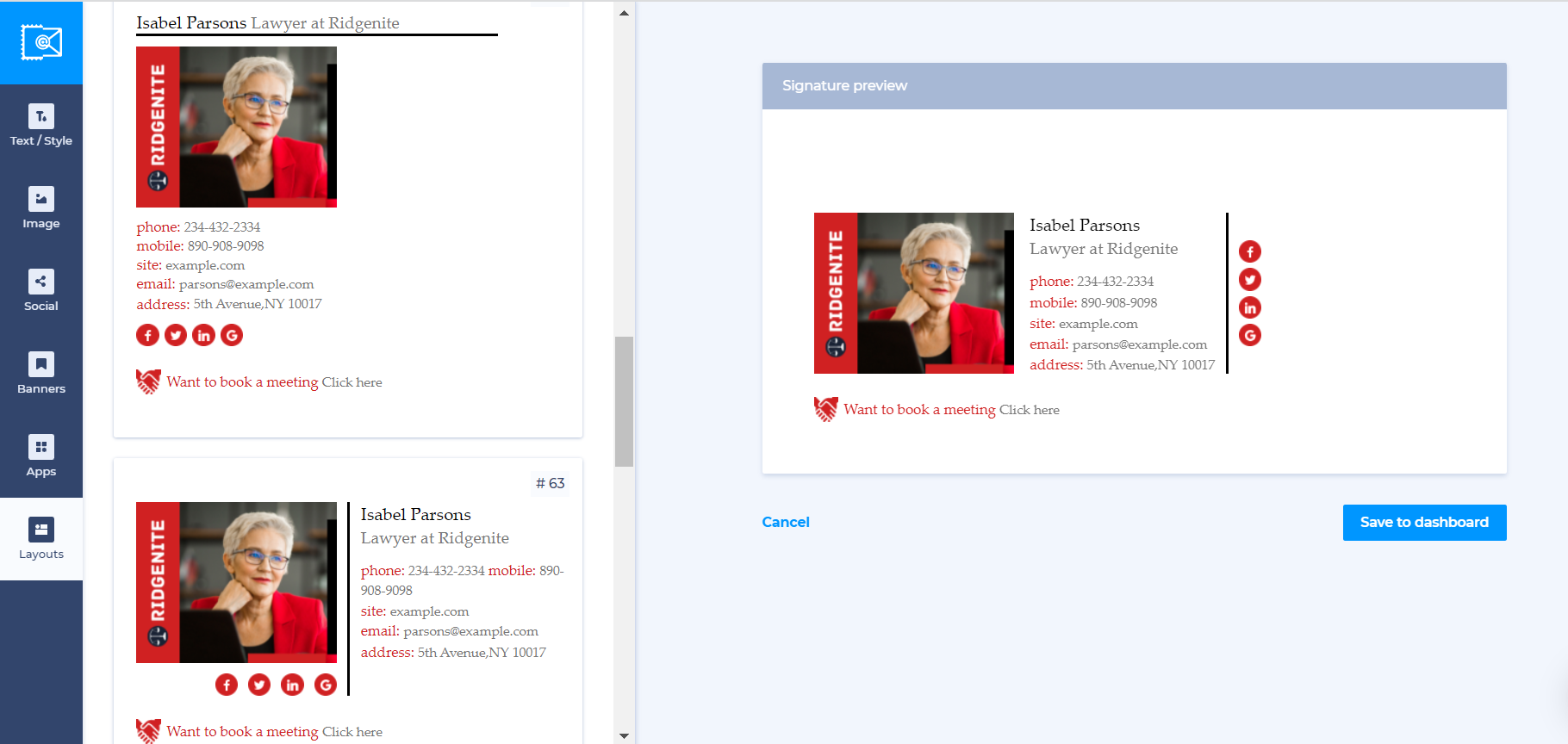Viewport: 1568px width, 744px height.
Task: Click Twitter icon in top layout card
Action: click(176, 335)
